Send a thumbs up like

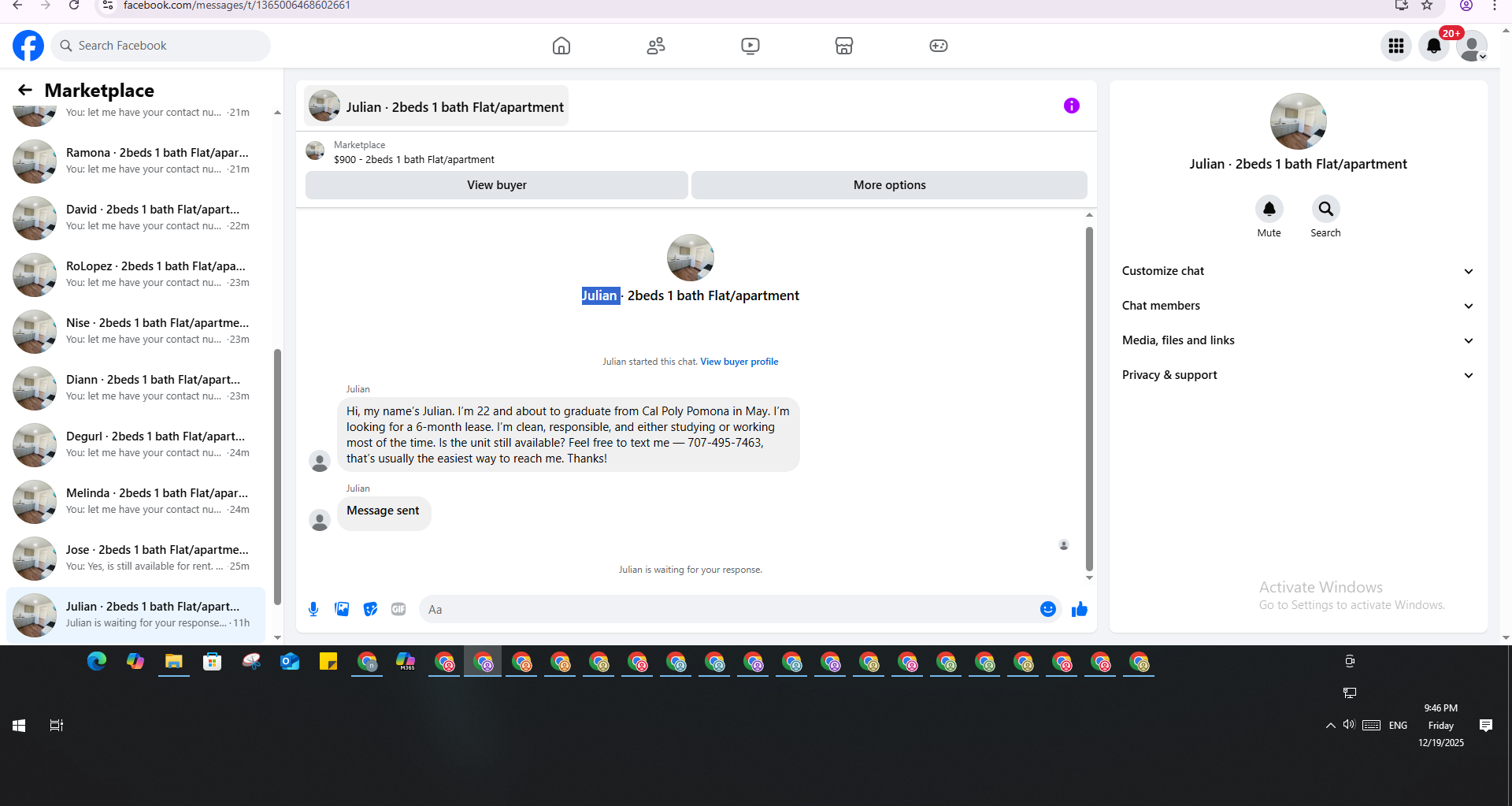(x=1079, y=609)
